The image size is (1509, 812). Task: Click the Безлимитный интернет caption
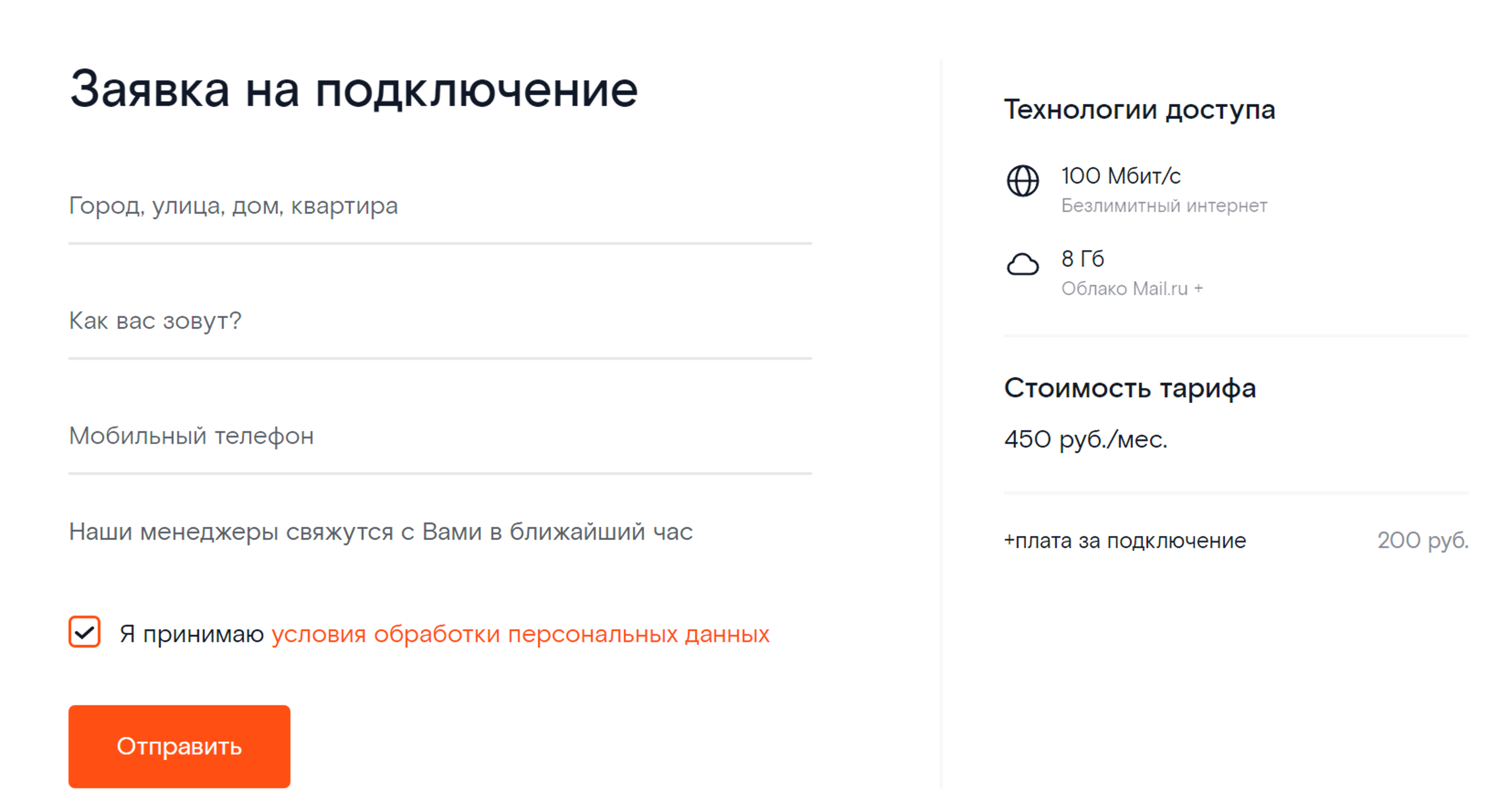[x=1164, y=206]
